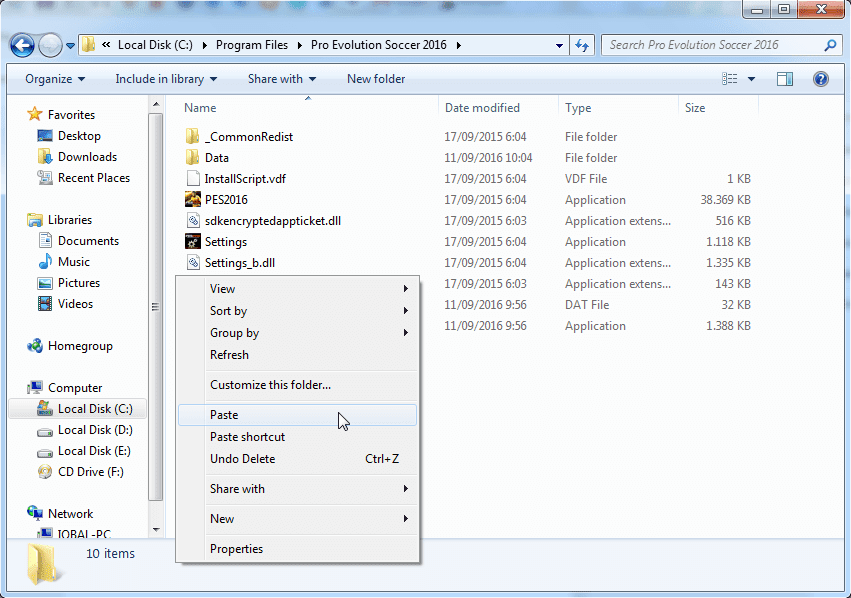Open the Sort by submenu

(x=297, y=311)
